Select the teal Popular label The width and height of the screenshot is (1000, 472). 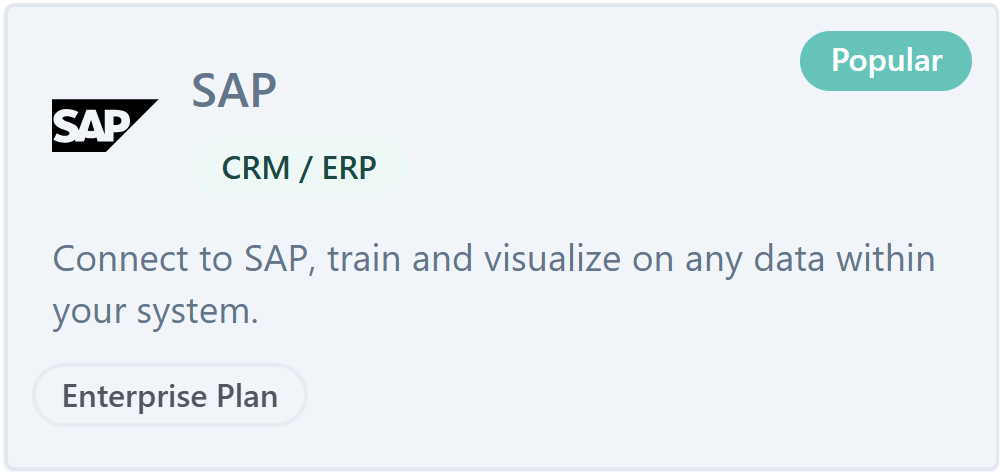[x=885, y=61]
